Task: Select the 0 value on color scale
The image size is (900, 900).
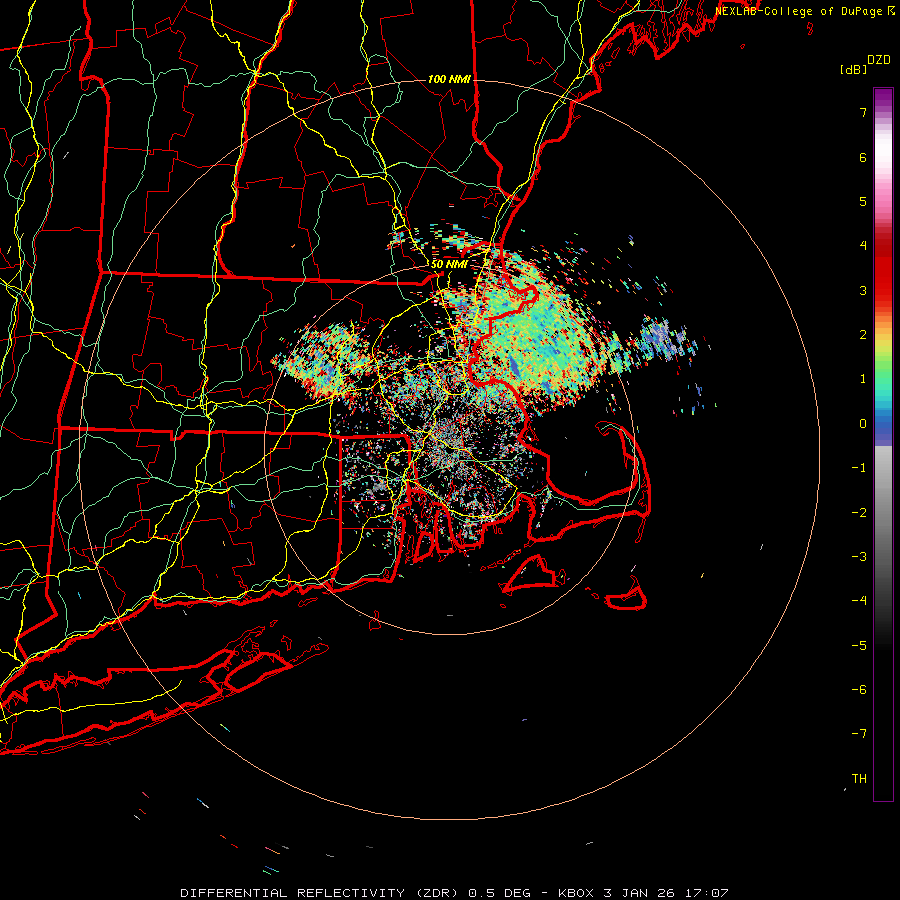Action: (863, 424)
